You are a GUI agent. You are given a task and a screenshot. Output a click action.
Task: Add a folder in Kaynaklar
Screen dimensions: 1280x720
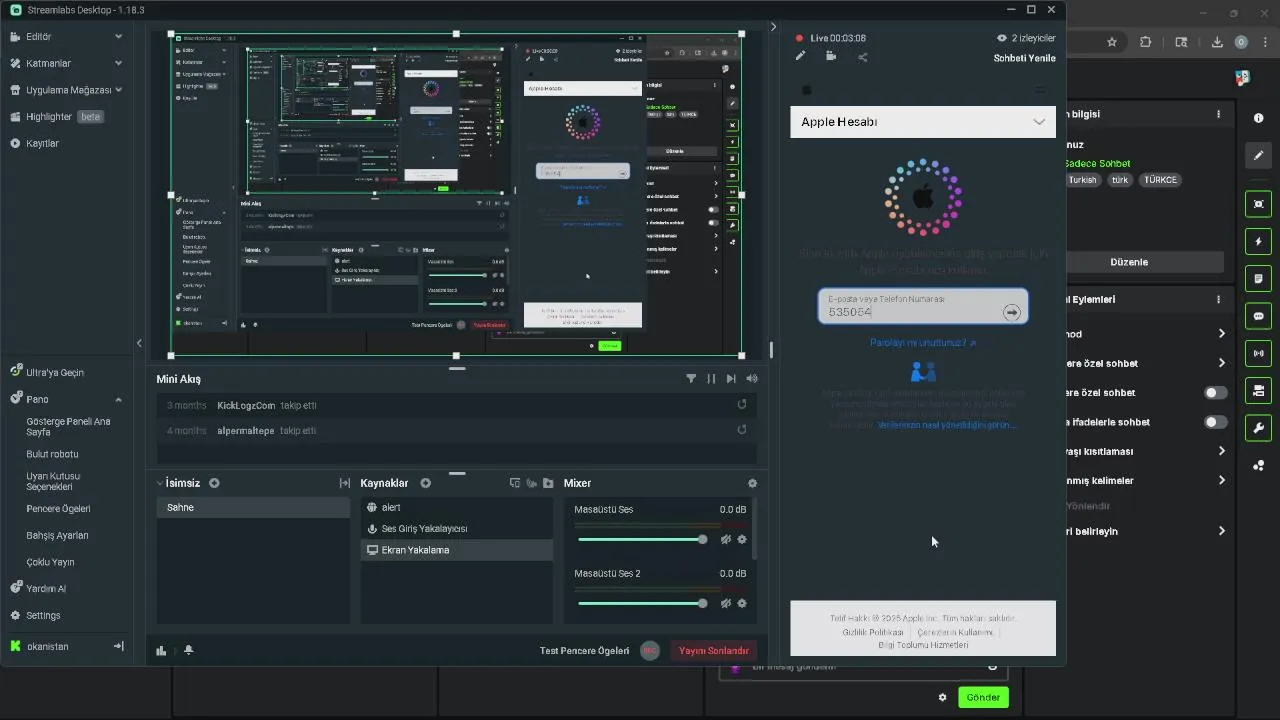548,483
